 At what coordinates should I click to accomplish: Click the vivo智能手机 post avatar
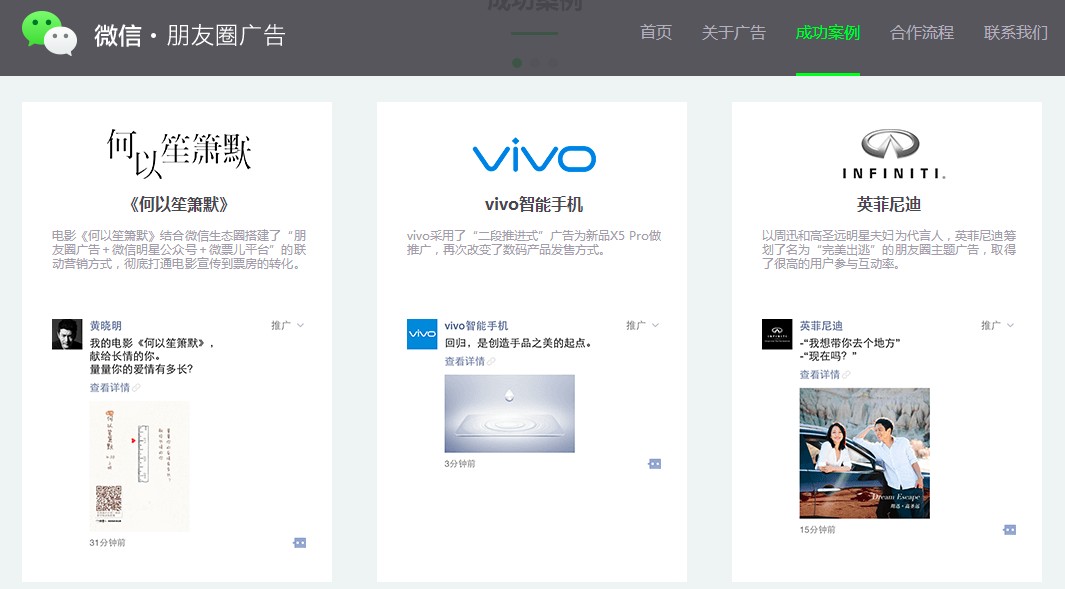click(x=422, y=334)
